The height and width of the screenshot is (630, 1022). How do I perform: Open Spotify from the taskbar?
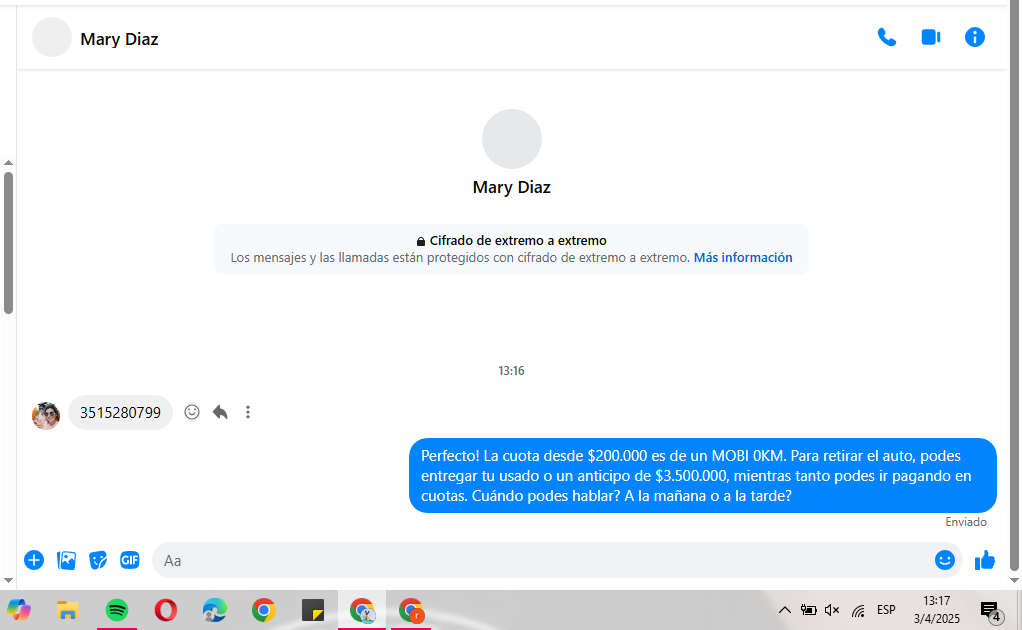click(117, 609)
